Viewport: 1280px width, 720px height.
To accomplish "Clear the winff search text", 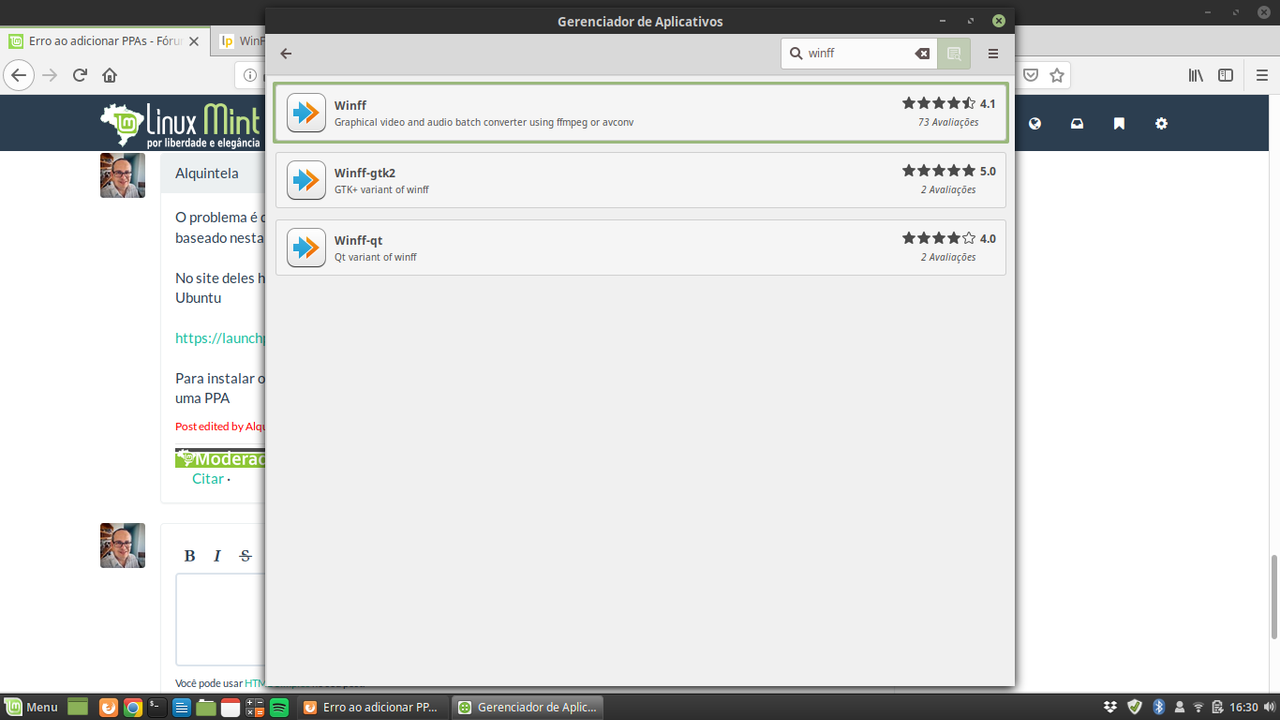I will click(922, 54).
